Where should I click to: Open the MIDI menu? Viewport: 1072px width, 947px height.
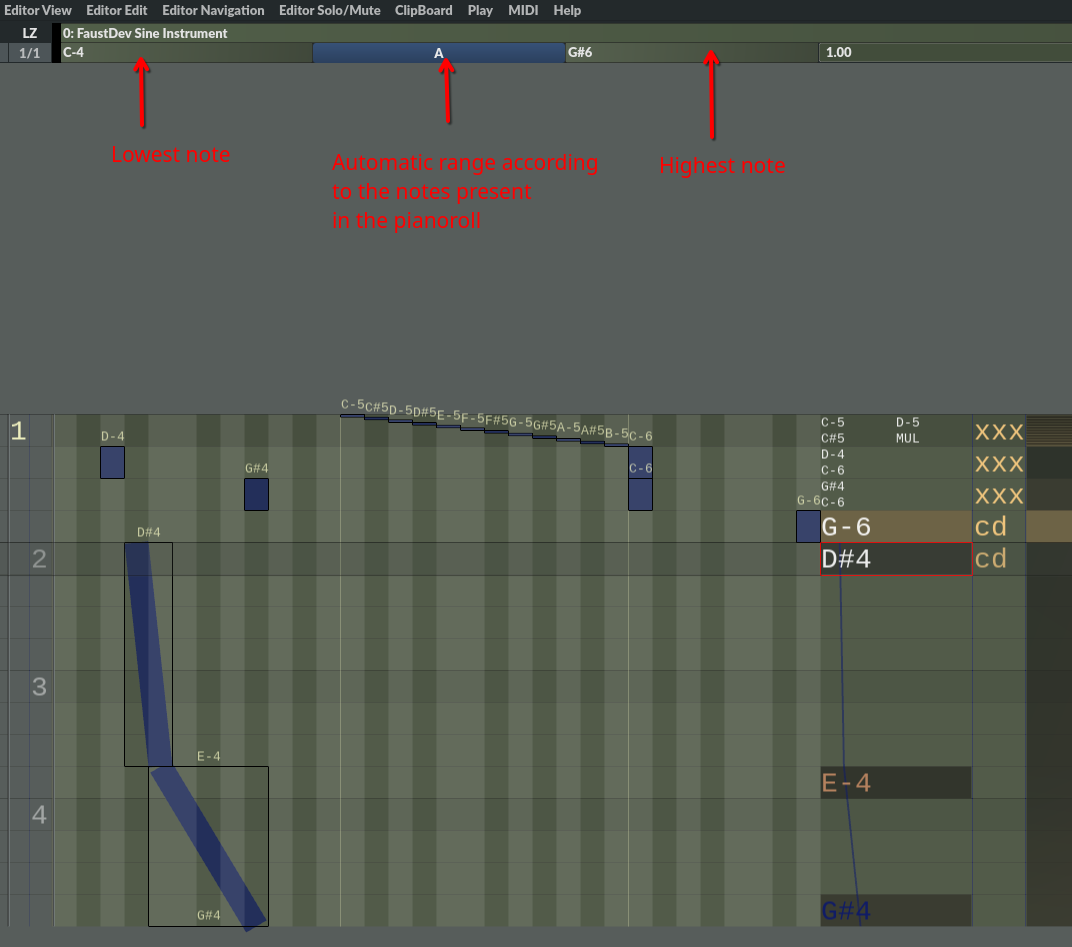coord(522,10)
